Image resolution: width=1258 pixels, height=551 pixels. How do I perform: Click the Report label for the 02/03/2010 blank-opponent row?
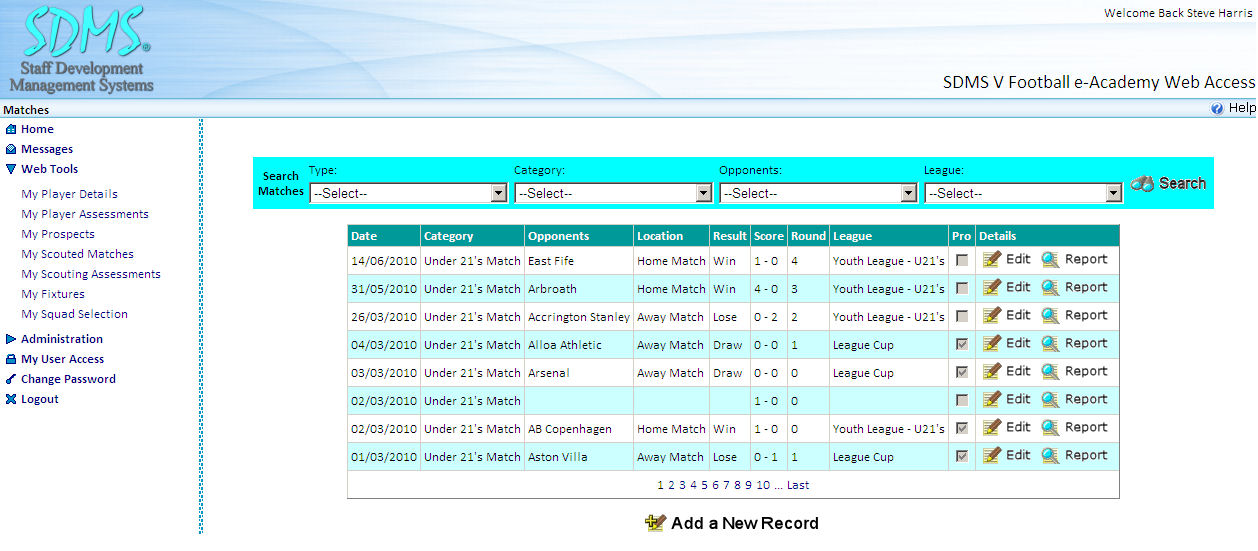[x=1086, y=399]
